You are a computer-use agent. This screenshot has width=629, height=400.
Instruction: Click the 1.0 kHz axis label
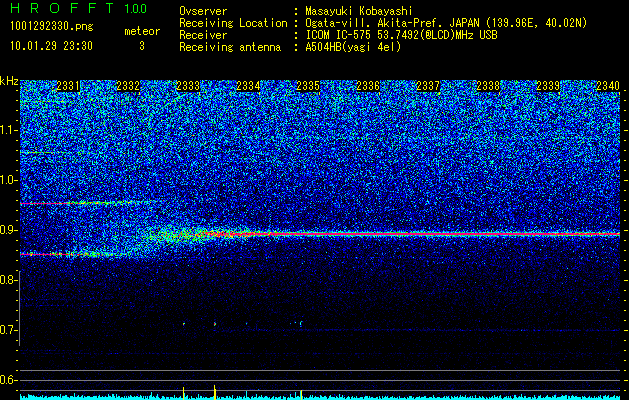pyautogui.click(x=9, y=180)
